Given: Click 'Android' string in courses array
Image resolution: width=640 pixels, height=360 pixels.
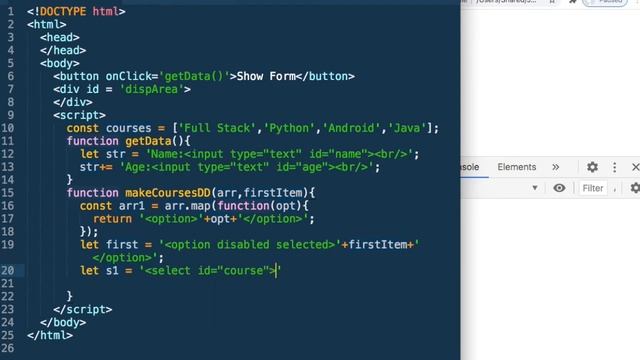Looking at the screenshot, I should 351,128.
